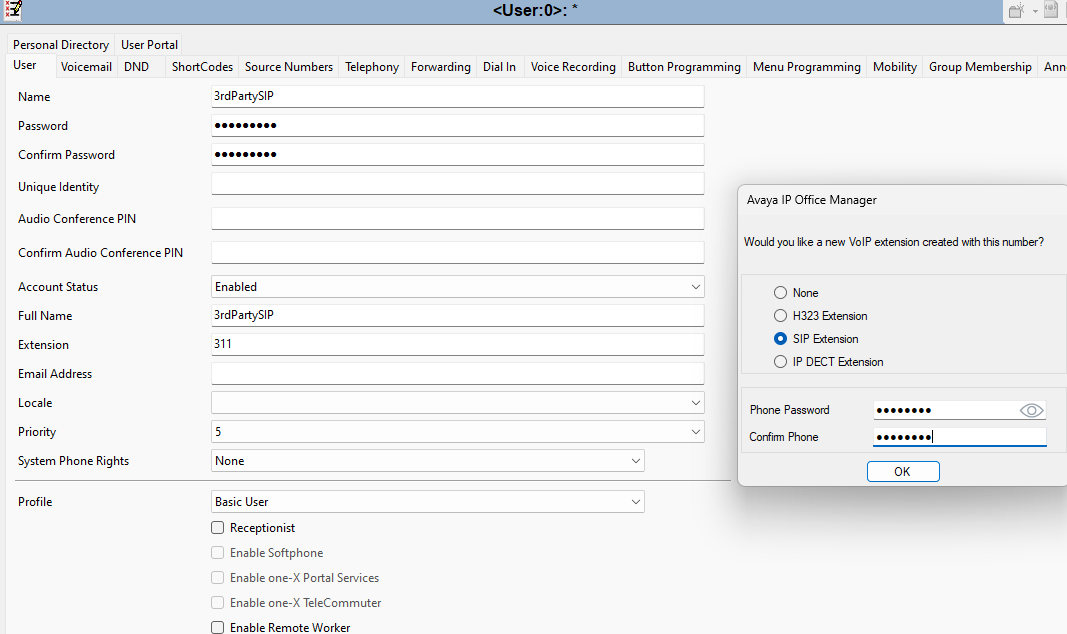Switch to the Voicemail tab
The image size is (1067, 634).
tap(86, 67)
